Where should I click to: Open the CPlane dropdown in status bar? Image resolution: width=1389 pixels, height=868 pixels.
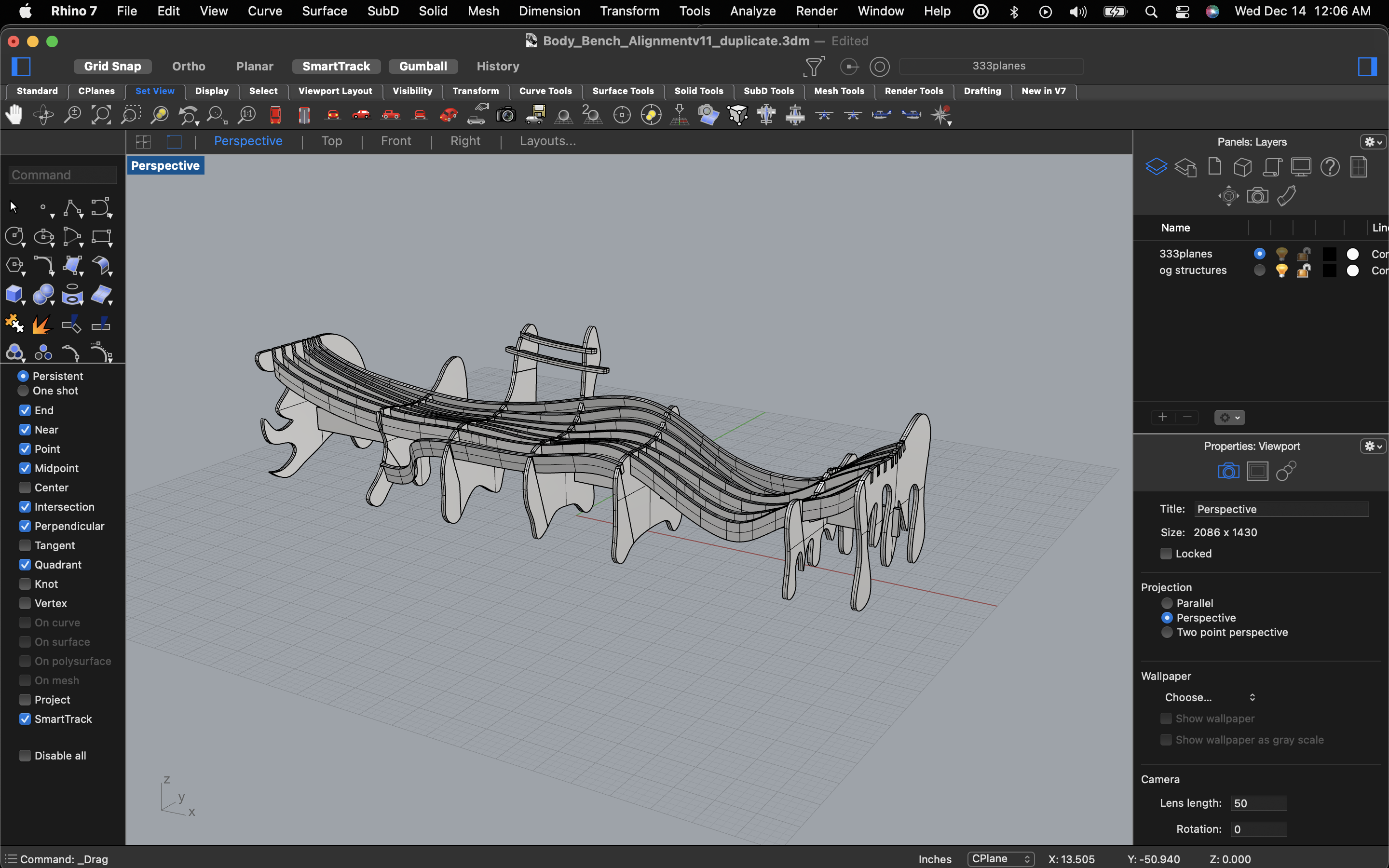point(1000,859)
